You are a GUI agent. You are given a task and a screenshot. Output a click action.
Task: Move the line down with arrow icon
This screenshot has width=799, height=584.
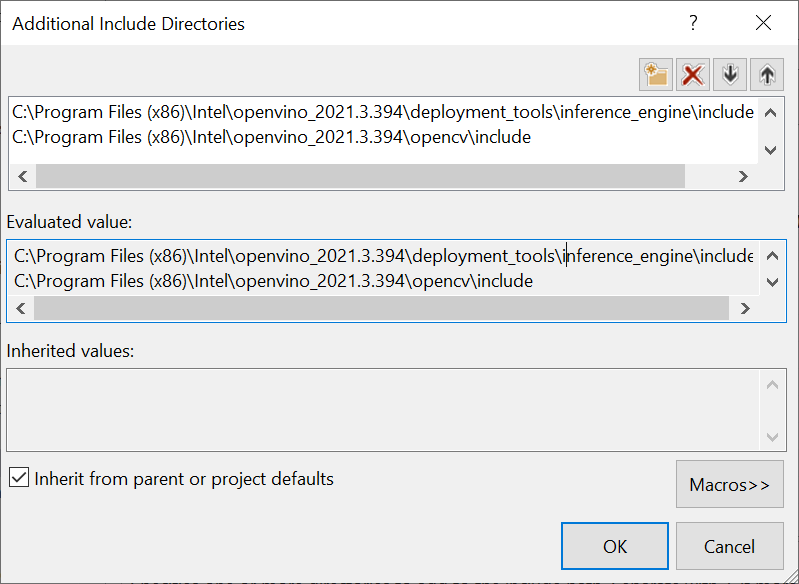(730, 74)
